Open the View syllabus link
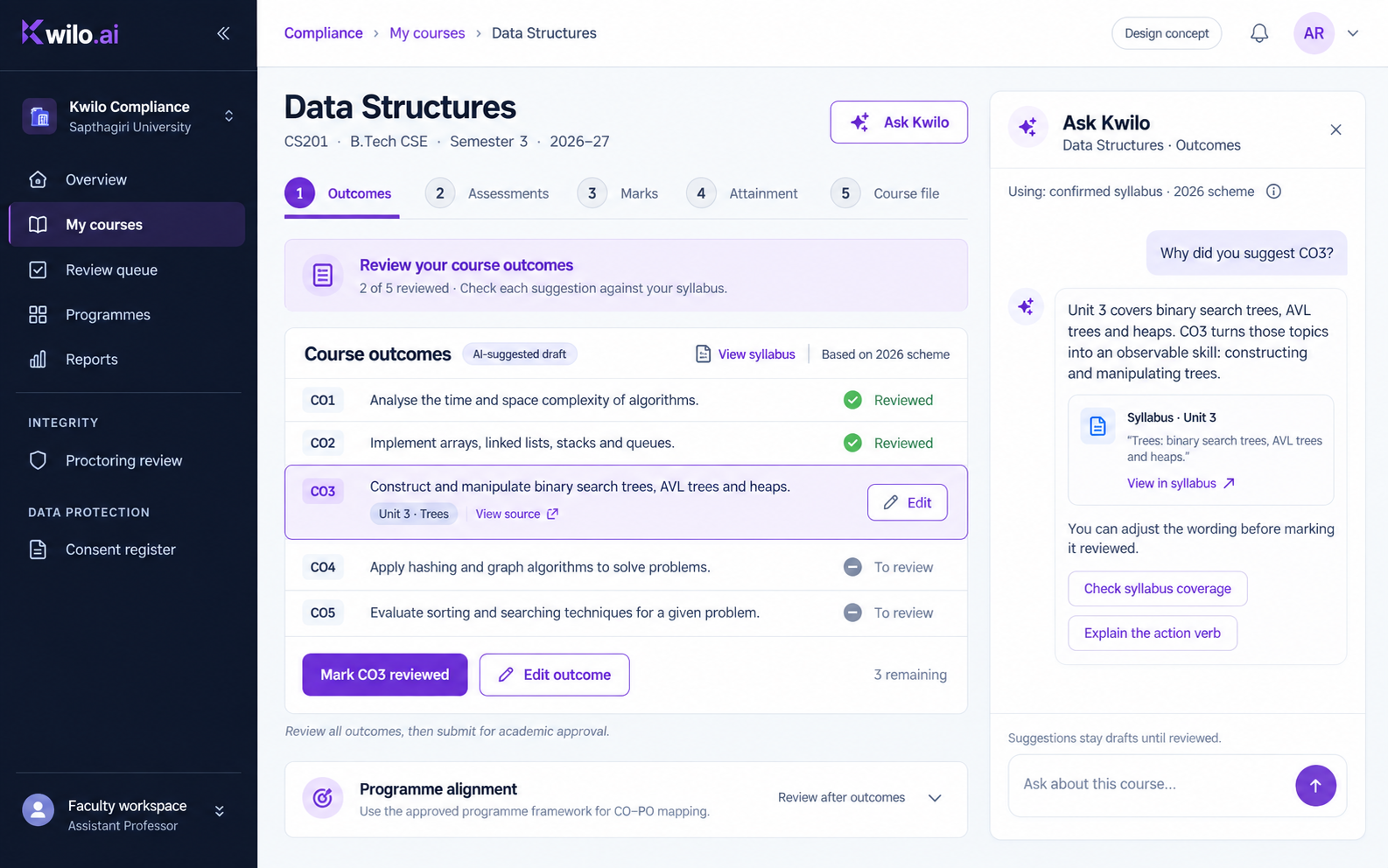The width and height of the screenshot is (1388, 868). 746,354
